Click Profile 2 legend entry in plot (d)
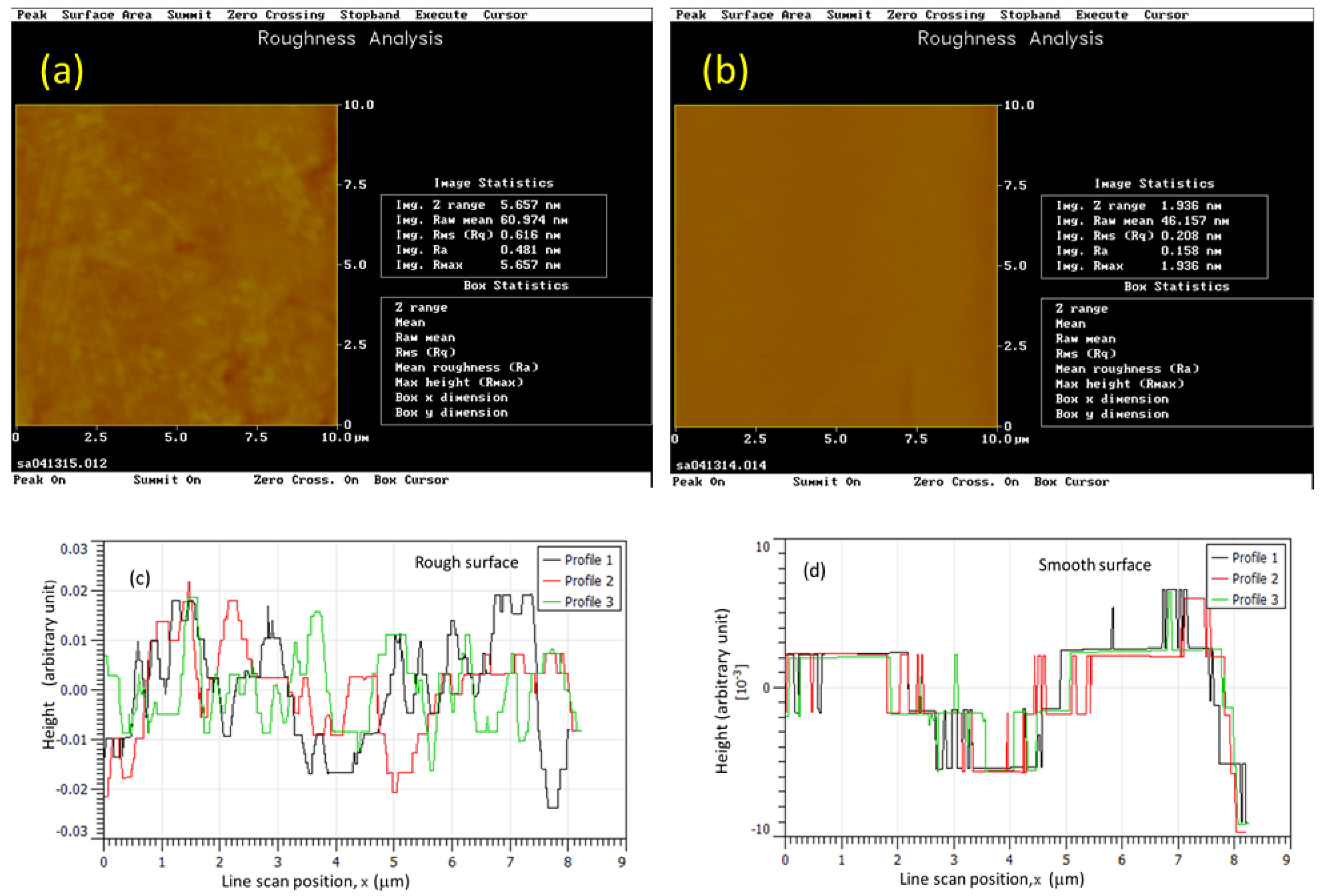Screen dimensions: 1325x896 (1245, 579)
